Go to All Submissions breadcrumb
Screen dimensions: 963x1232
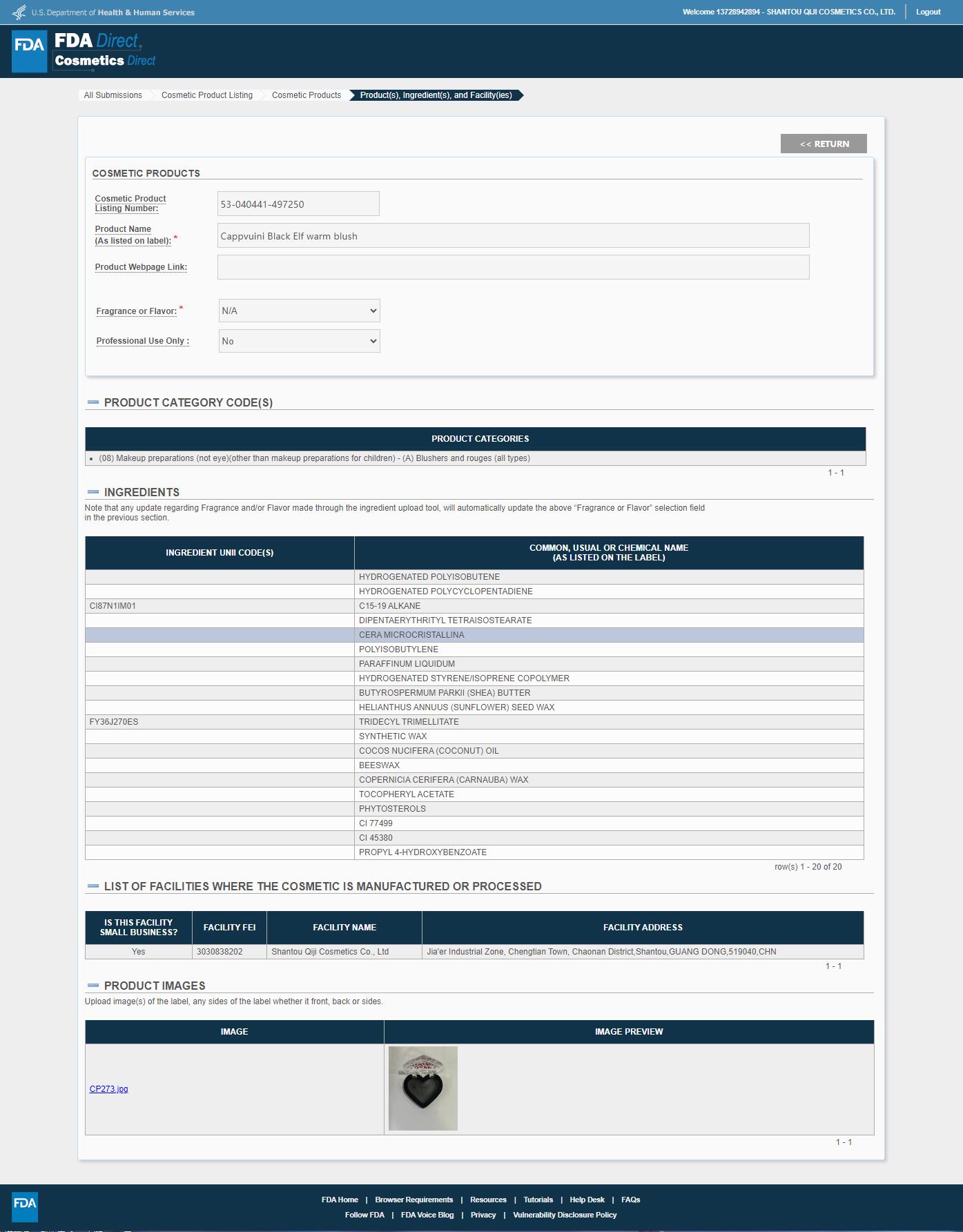[113, 95]
